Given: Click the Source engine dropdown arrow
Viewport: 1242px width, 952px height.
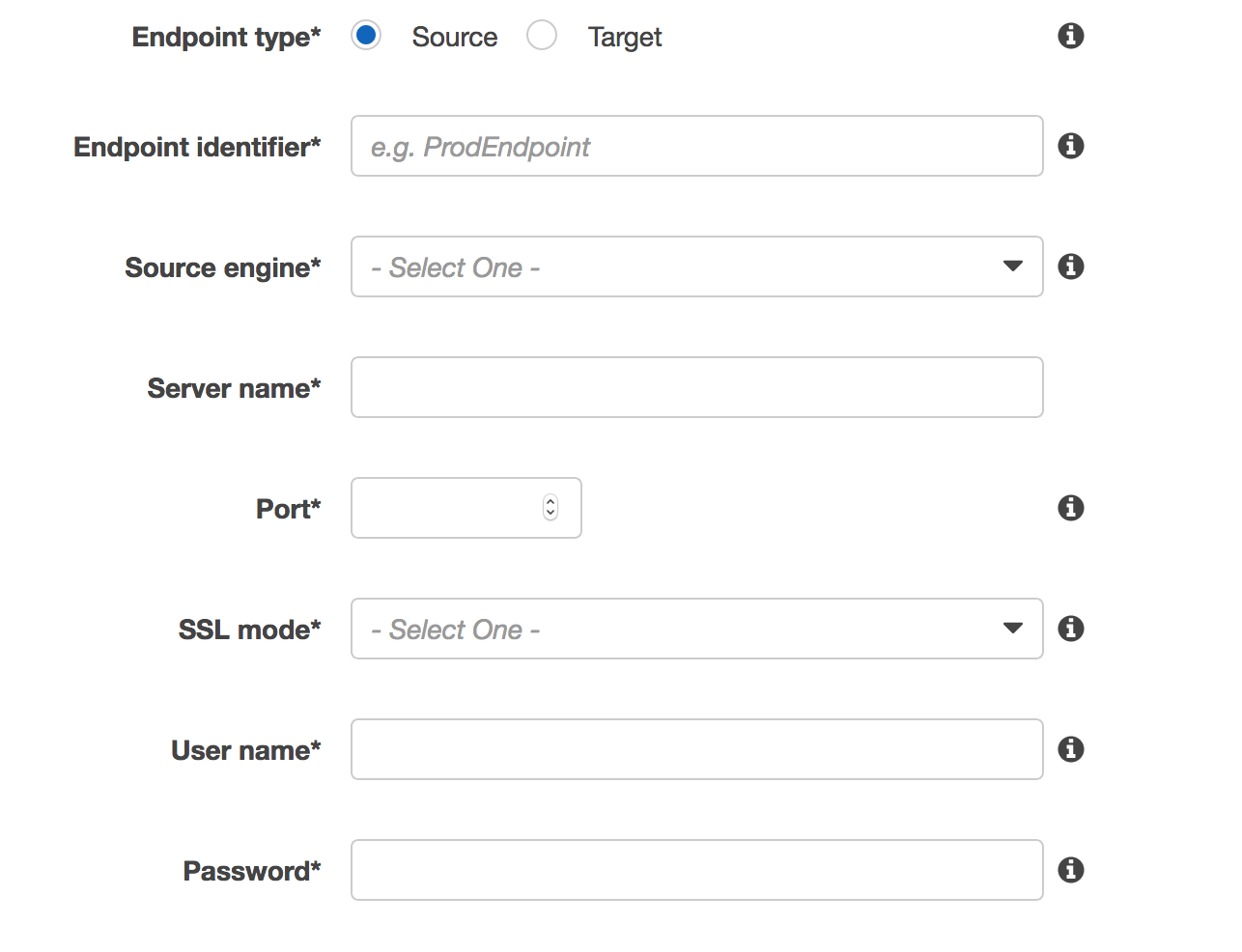Looking at the screenshot, I should [x=1012, y=266].
